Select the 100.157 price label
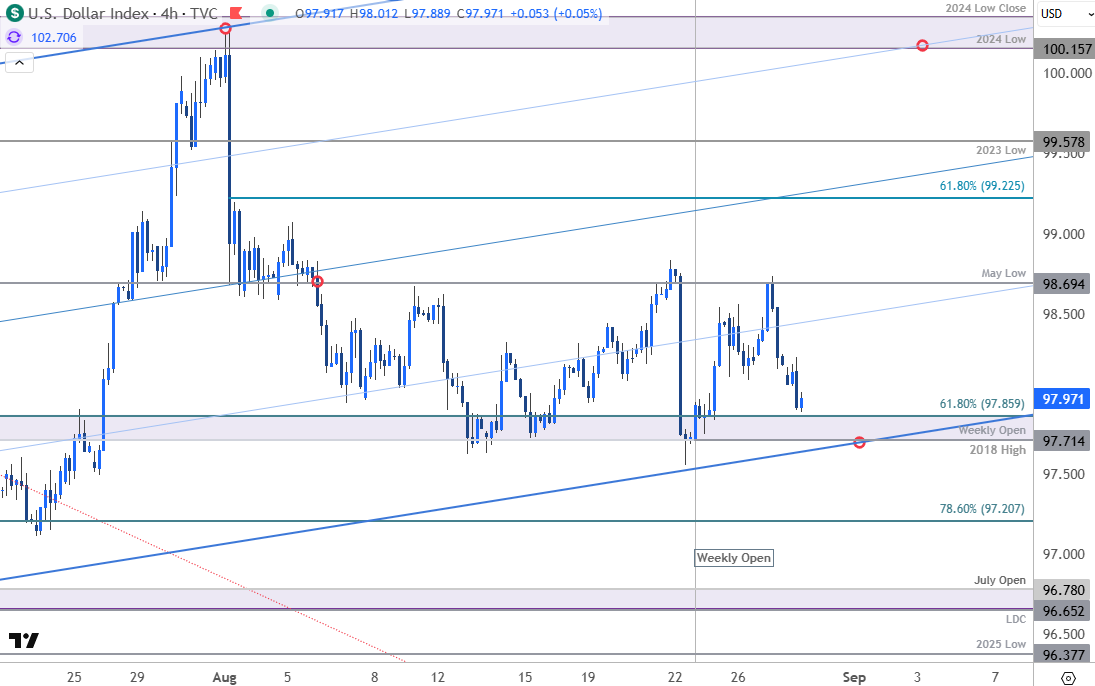 point(1064,49)
